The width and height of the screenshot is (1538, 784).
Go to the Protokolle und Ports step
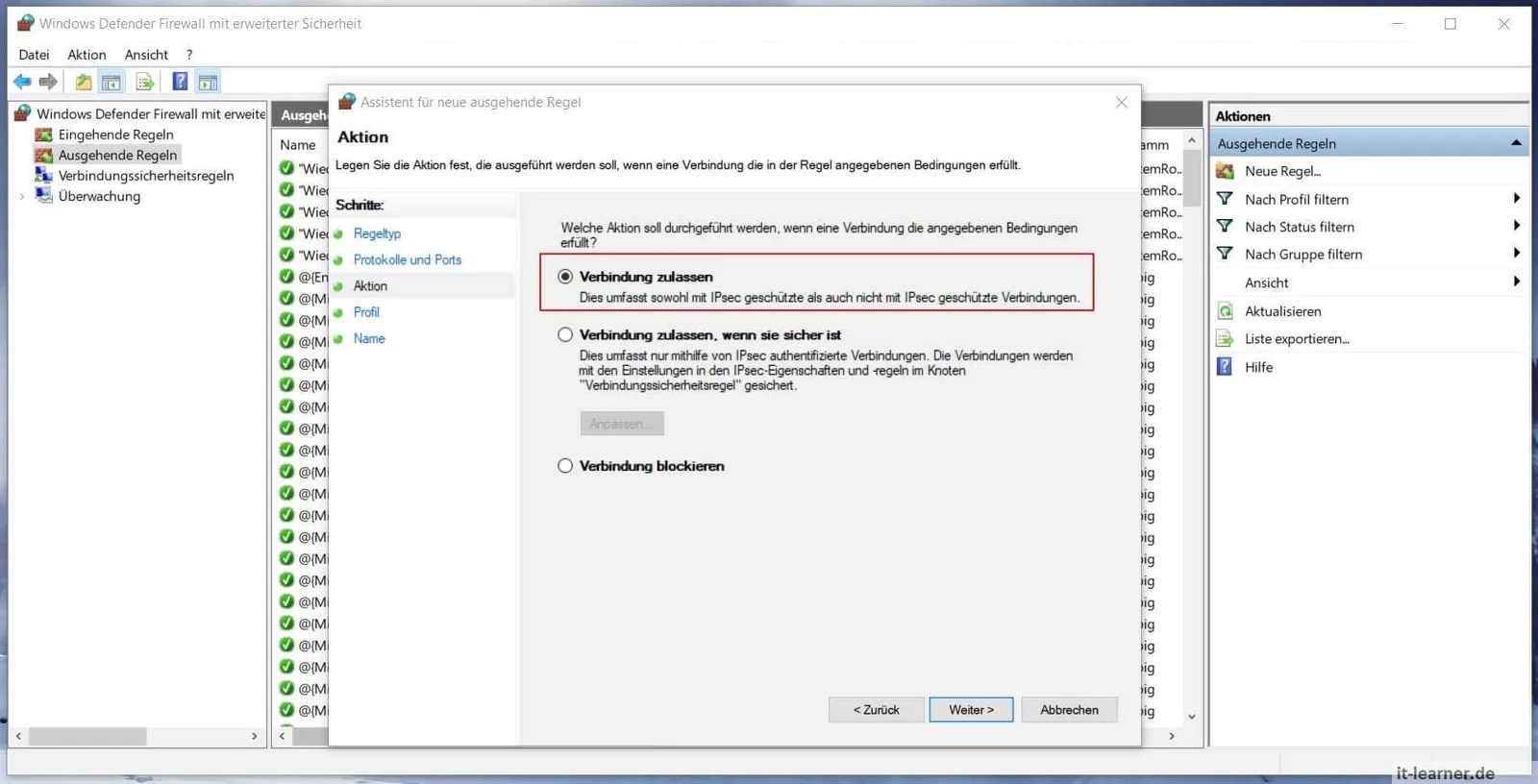click(408, 259)
